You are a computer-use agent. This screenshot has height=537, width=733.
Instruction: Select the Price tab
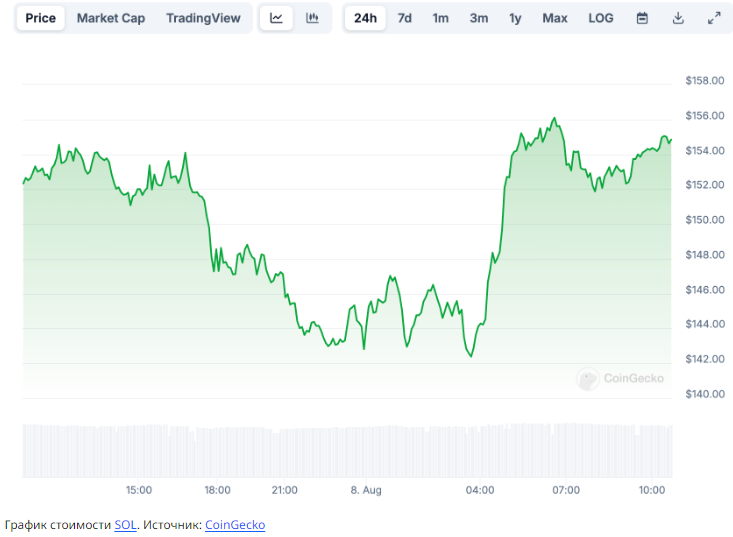41,18
